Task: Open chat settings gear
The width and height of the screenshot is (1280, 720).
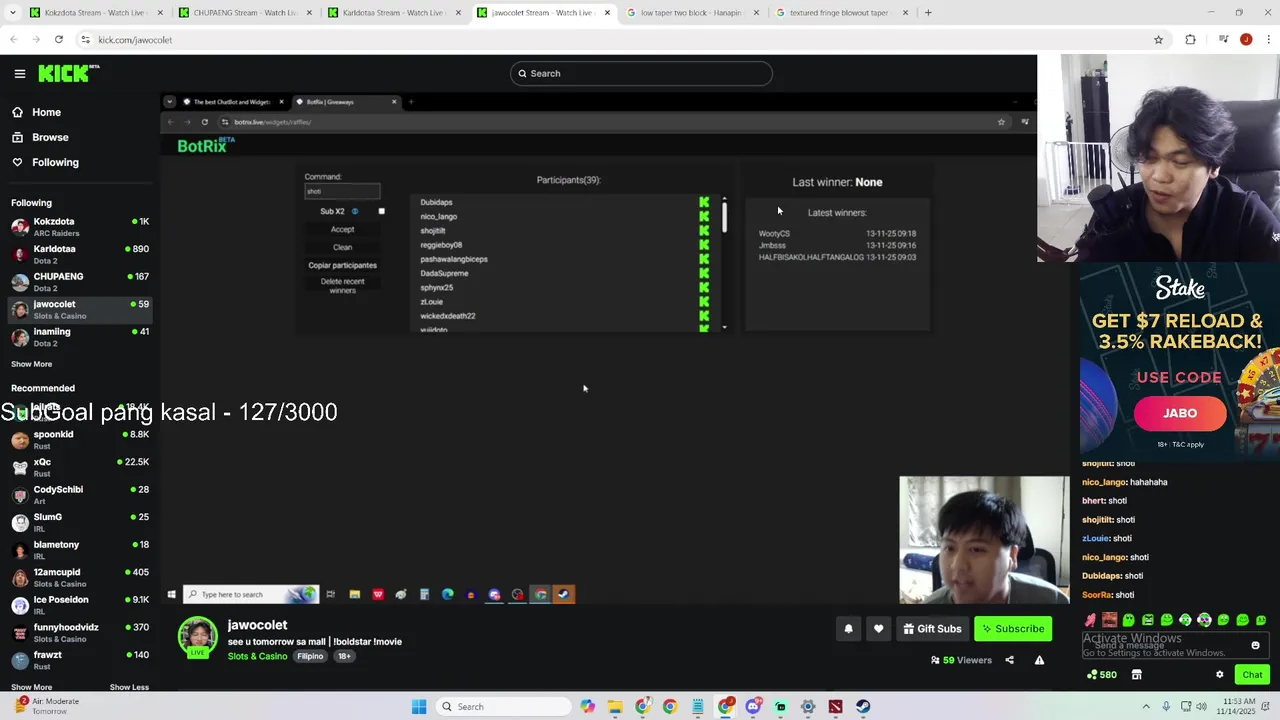Action: pos(1219,675)
